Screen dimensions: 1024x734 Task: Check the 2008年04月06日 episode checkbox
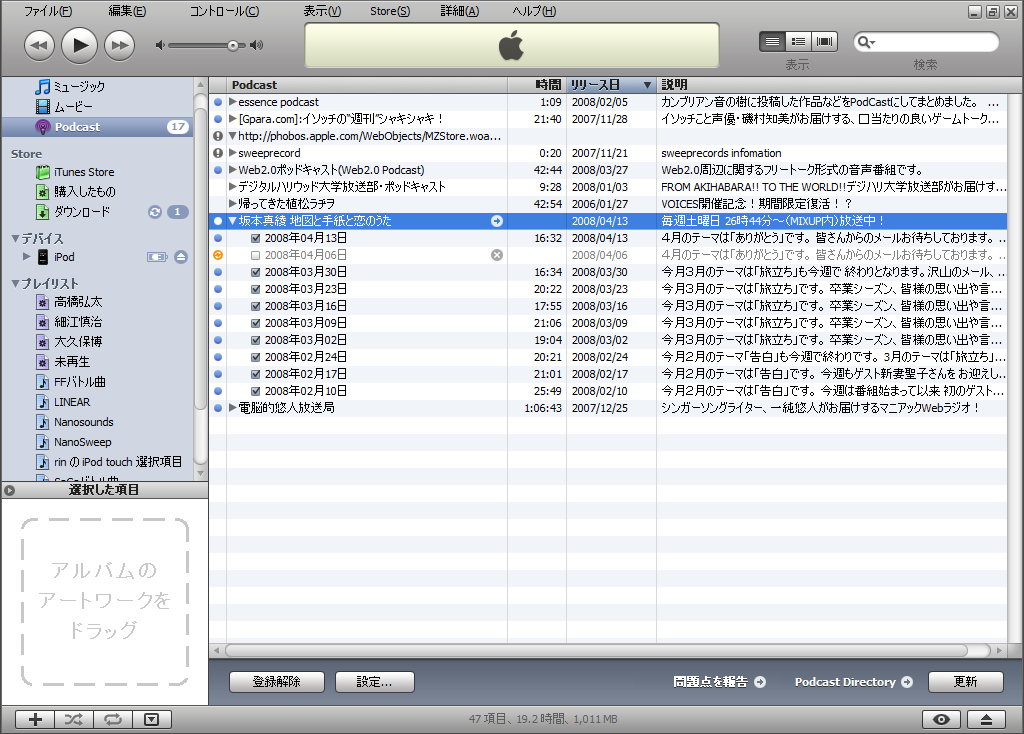(x=256, y=255)
